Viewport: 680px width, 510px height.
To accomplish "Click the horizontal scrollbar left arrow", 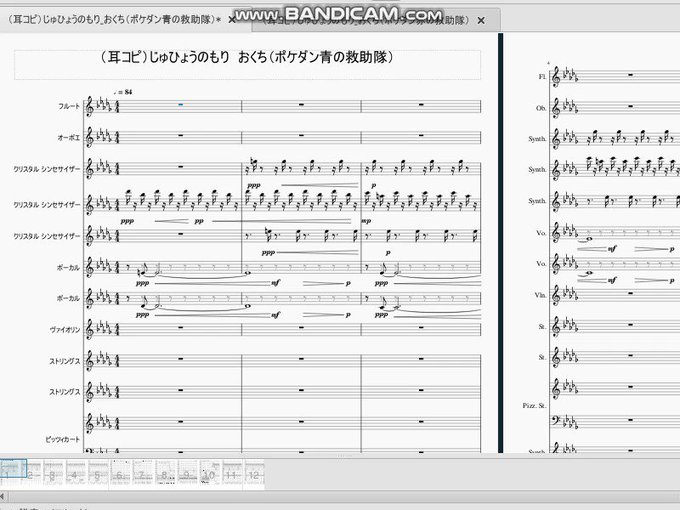I will [x=3, y=496].
